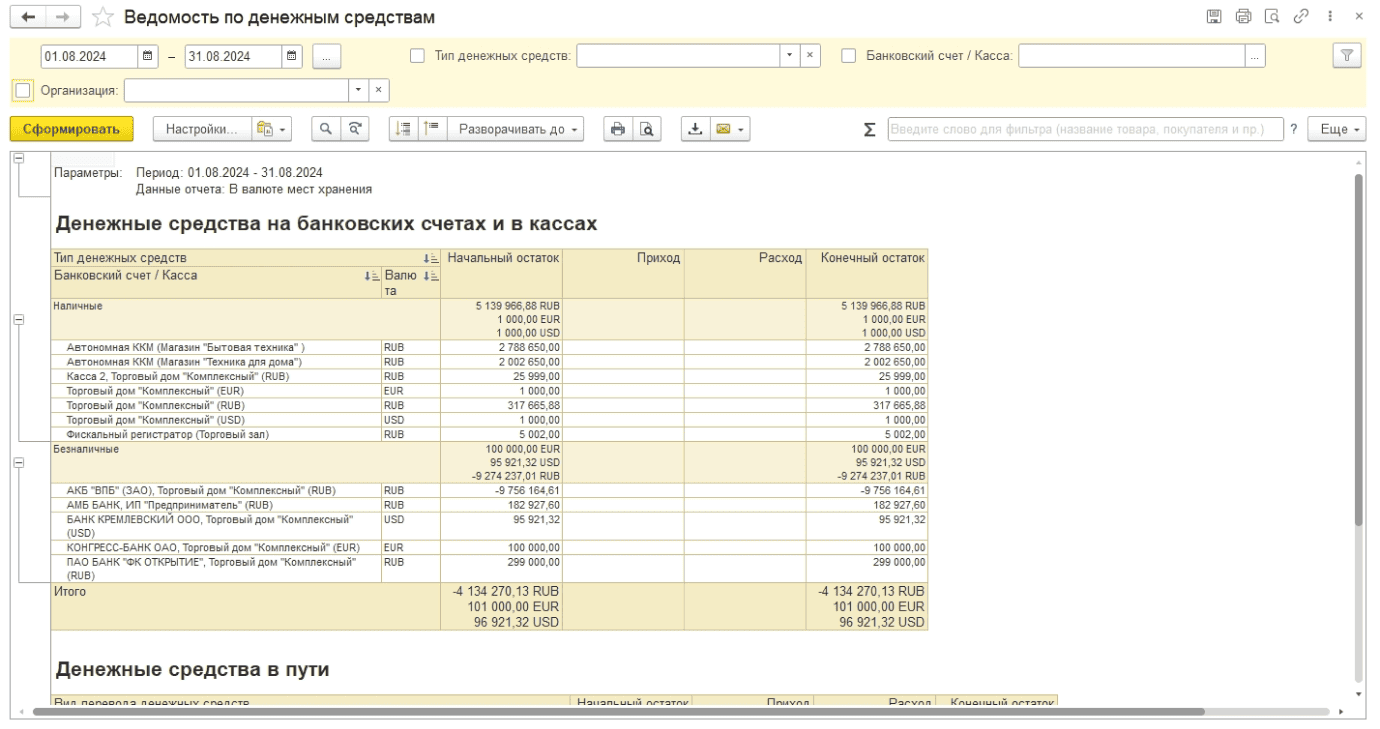This screenshot has width=1380, height=729.
Task: Click the Тип денежных средств input field
Action: [679, 56]
